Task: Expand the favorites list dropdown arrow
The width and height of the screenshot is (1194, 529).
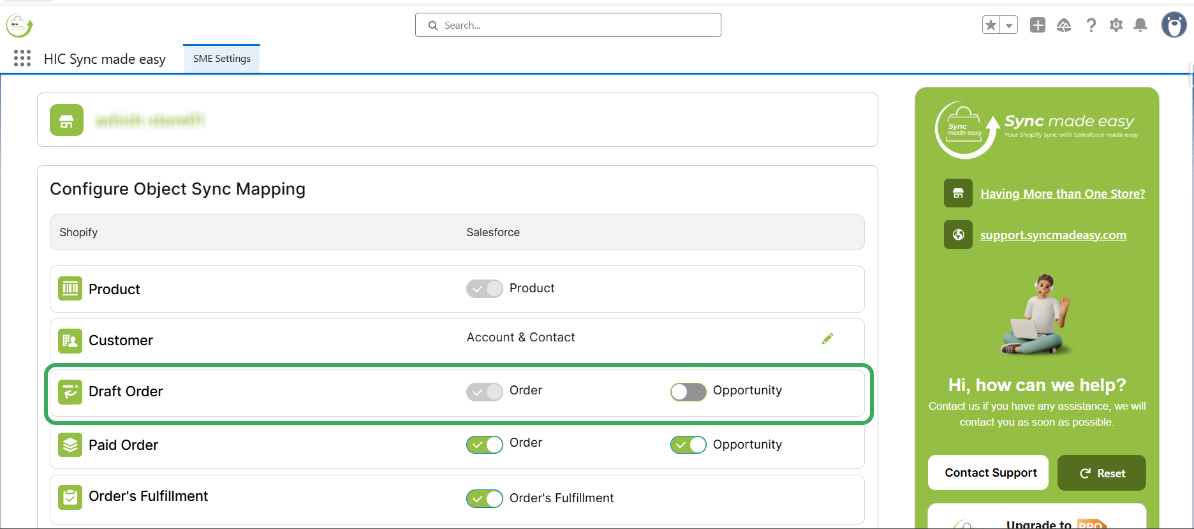Action: 1009,25
